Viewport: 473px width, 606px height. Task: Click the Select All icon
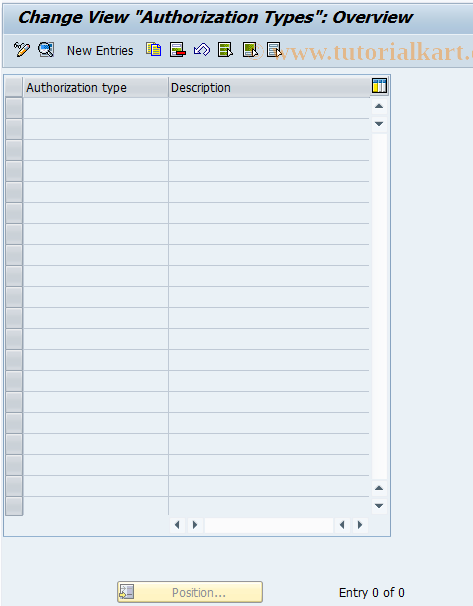click(225, 50)
